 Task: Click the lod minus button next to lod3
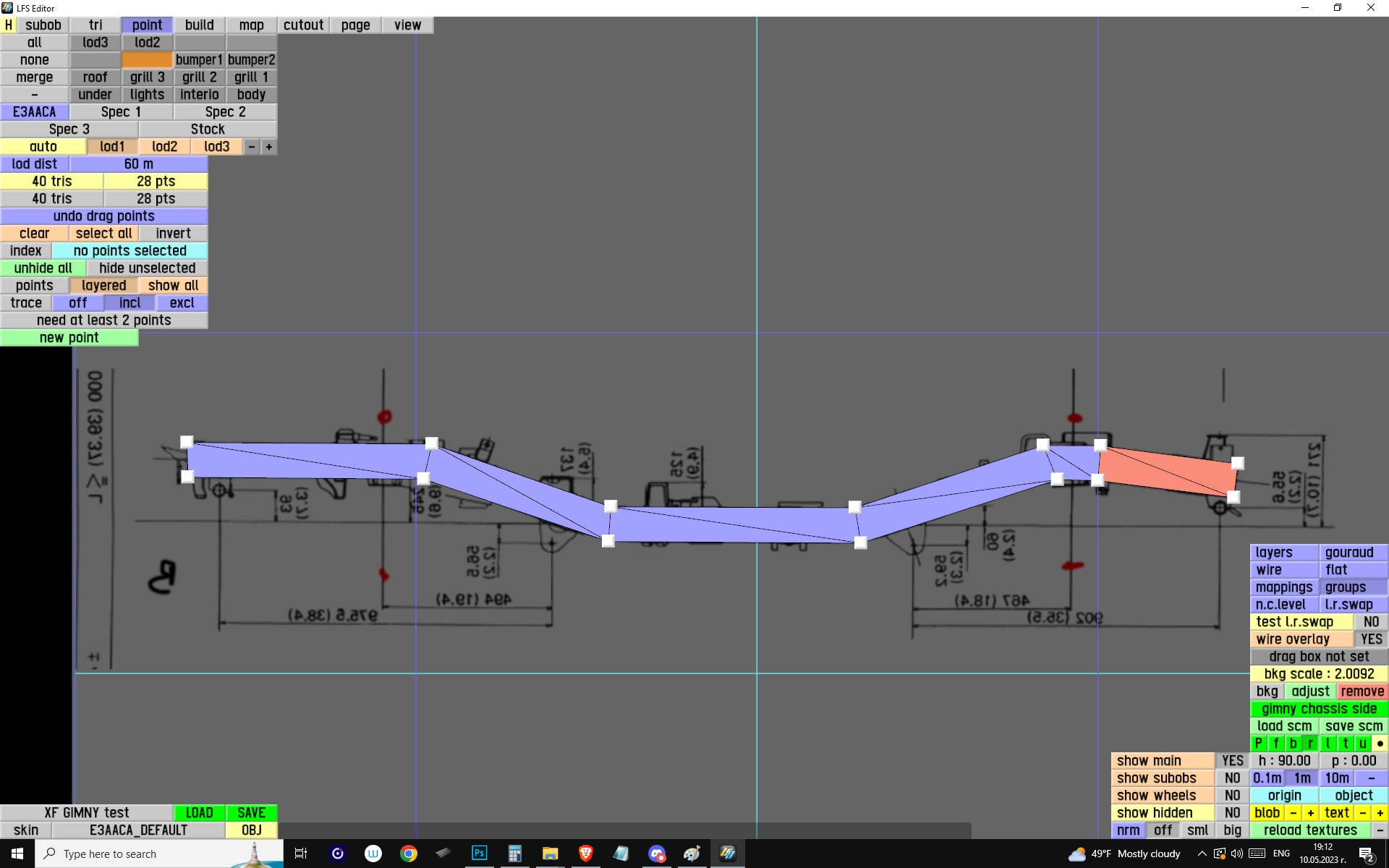click(251, 147)
